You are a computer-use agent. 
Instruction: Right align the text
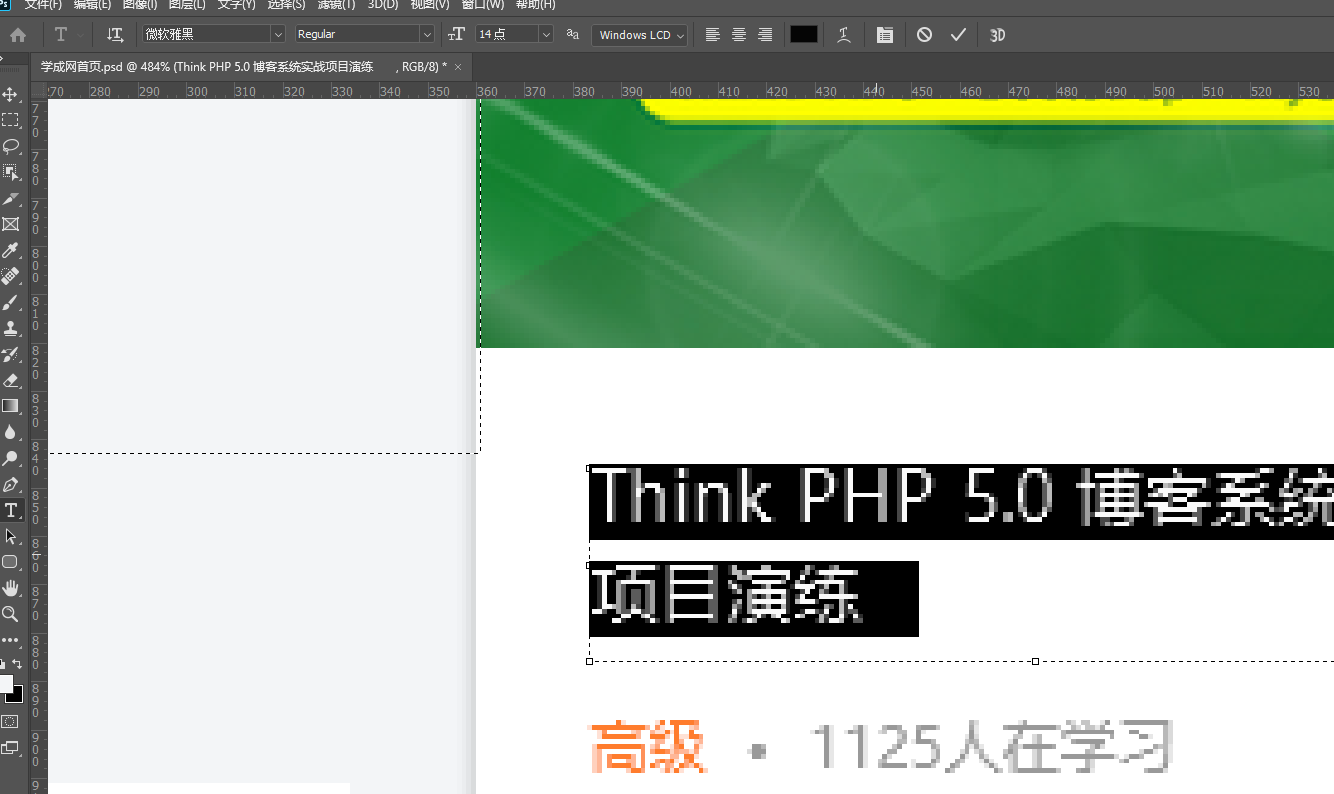765,34
